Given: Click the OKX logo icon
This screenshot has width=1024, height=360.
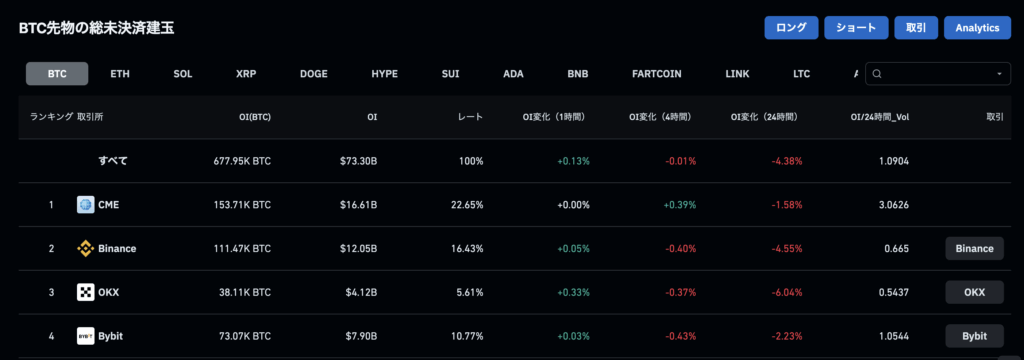Looking at the screenshot, I should [x=86, y=292].
